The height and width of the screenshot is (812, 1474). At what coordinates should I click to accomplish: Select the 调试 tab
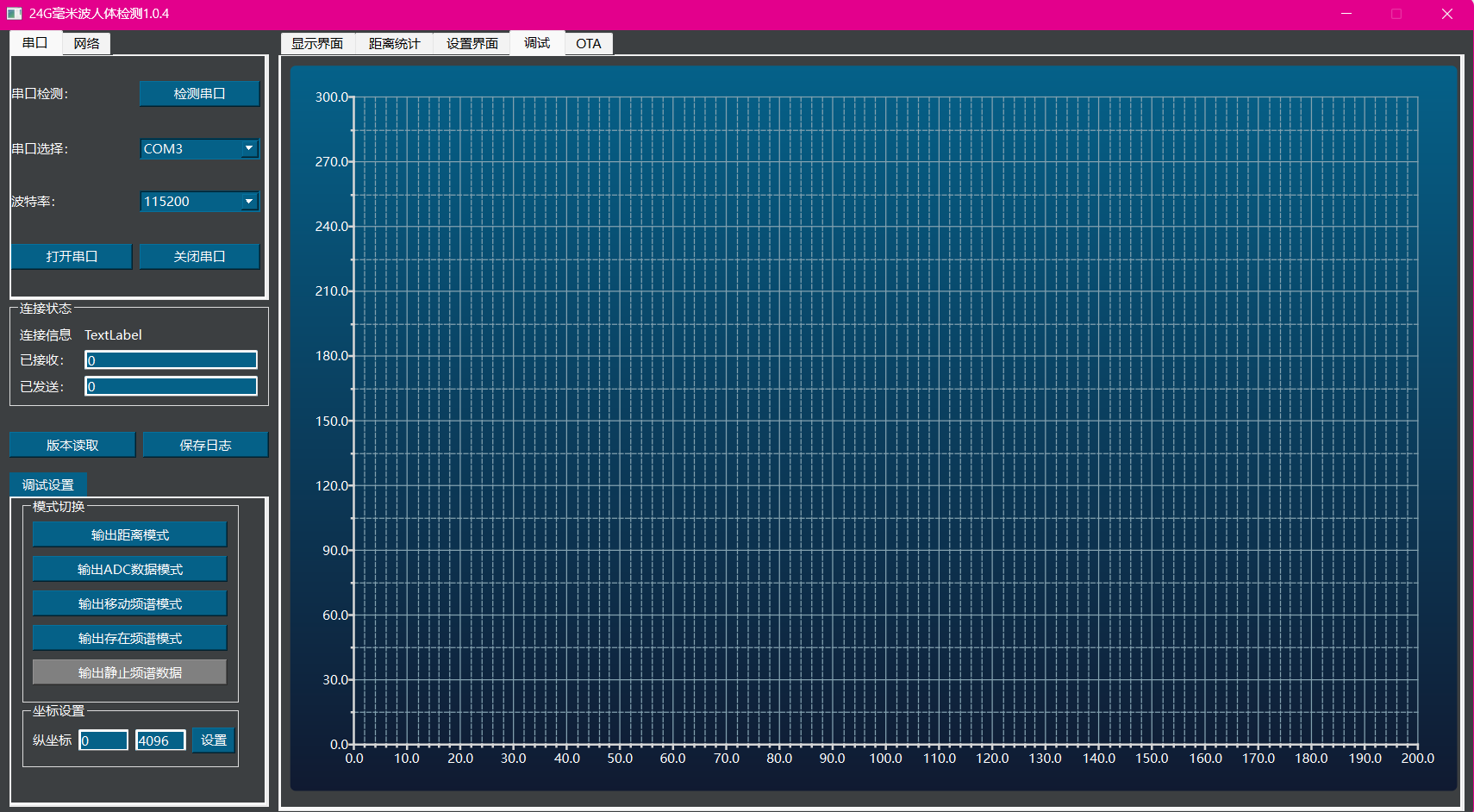[x=537, y=43]
